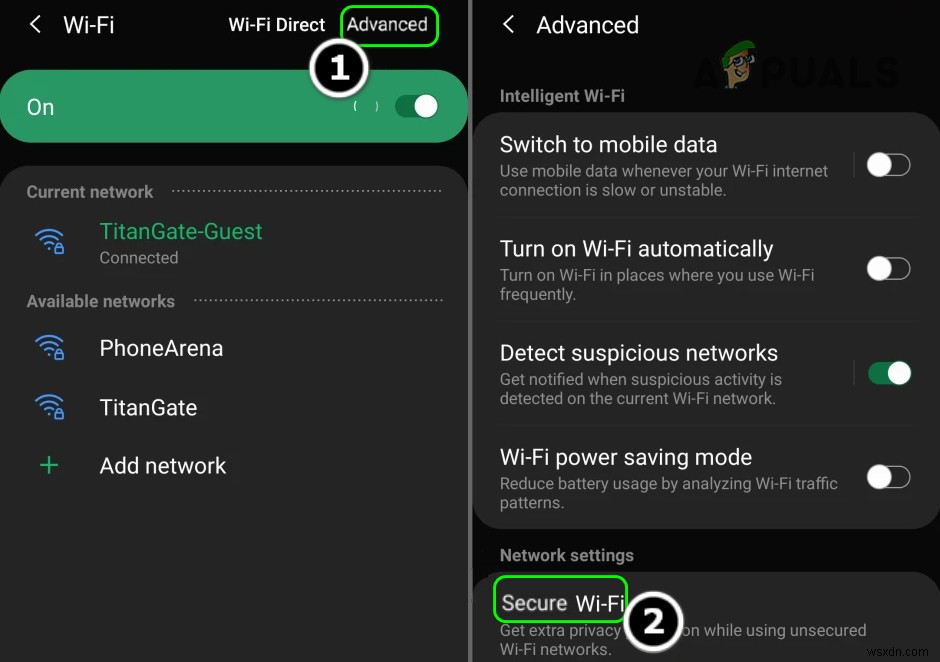
Task: Tap the step one marker on the Wi-Fi screen
Action: tap(340, 68)
